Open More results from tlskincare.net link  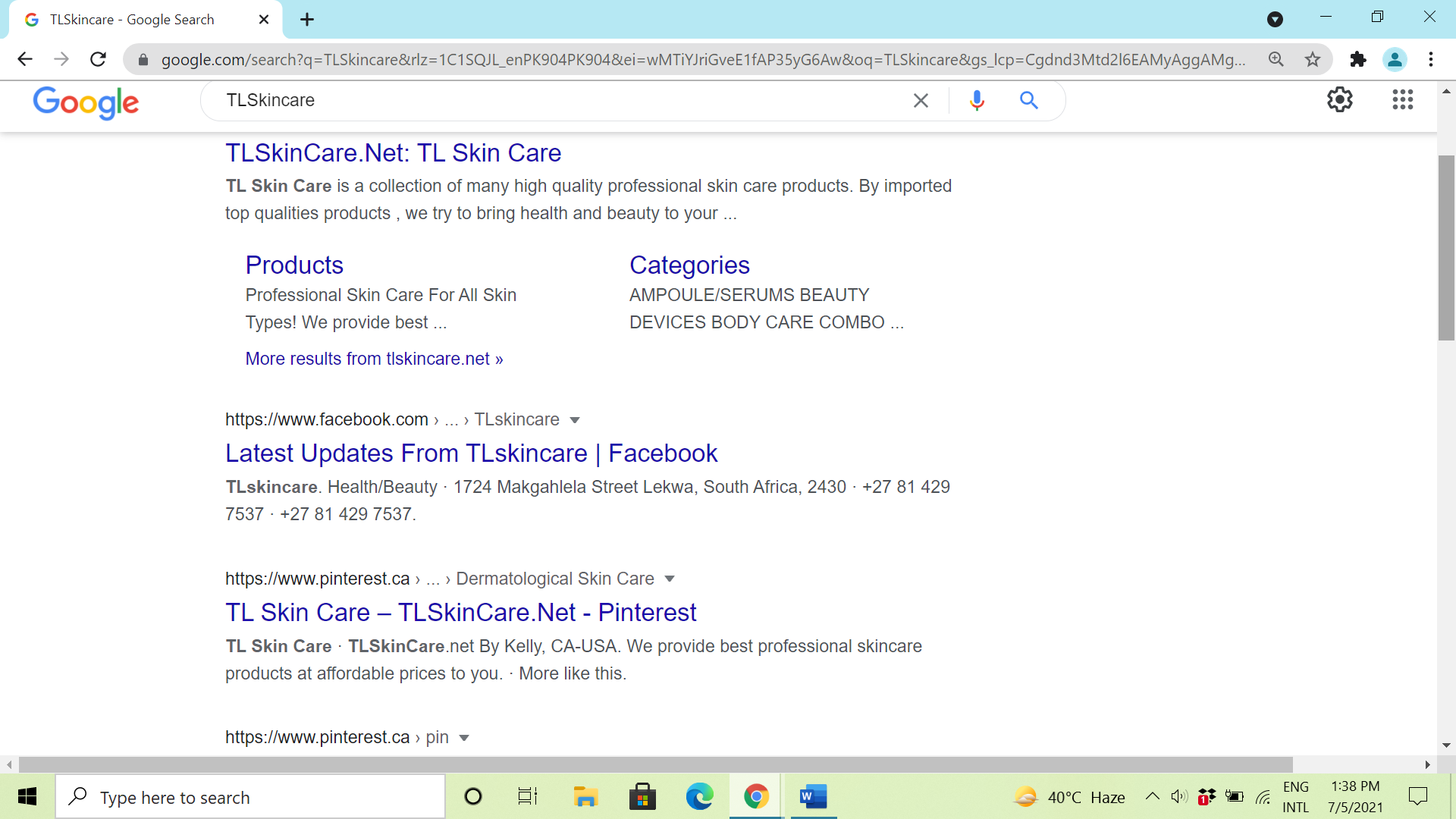coord(374,359)
